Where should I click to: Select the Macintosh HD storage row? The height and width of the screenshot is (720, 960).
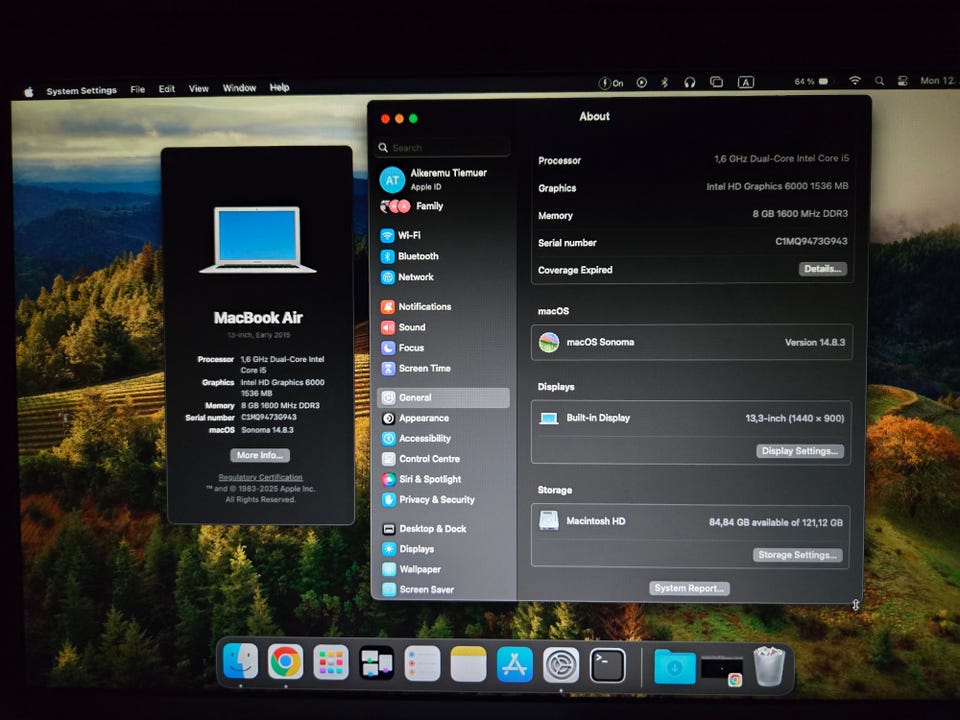tap(691, 522)
